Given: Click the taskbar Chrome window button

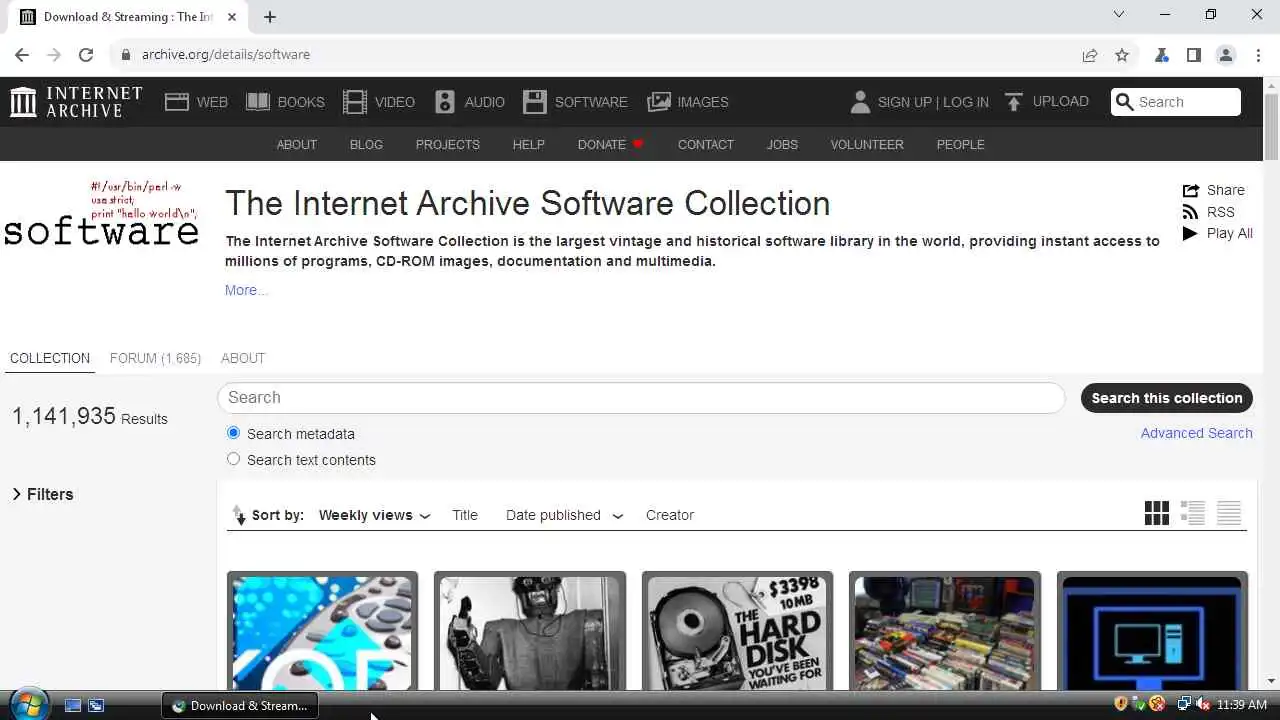Looking at the screenshot, I should [x=240, y=705].
